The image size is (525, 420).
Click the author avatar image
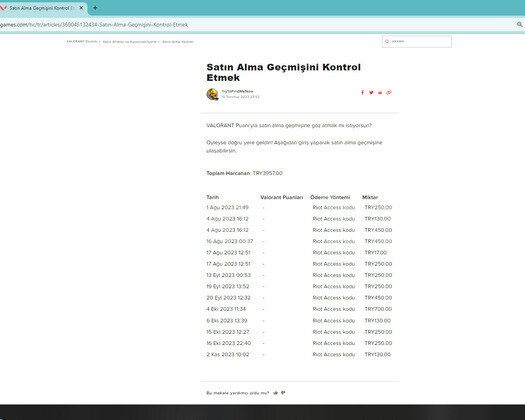coord(212,94)
